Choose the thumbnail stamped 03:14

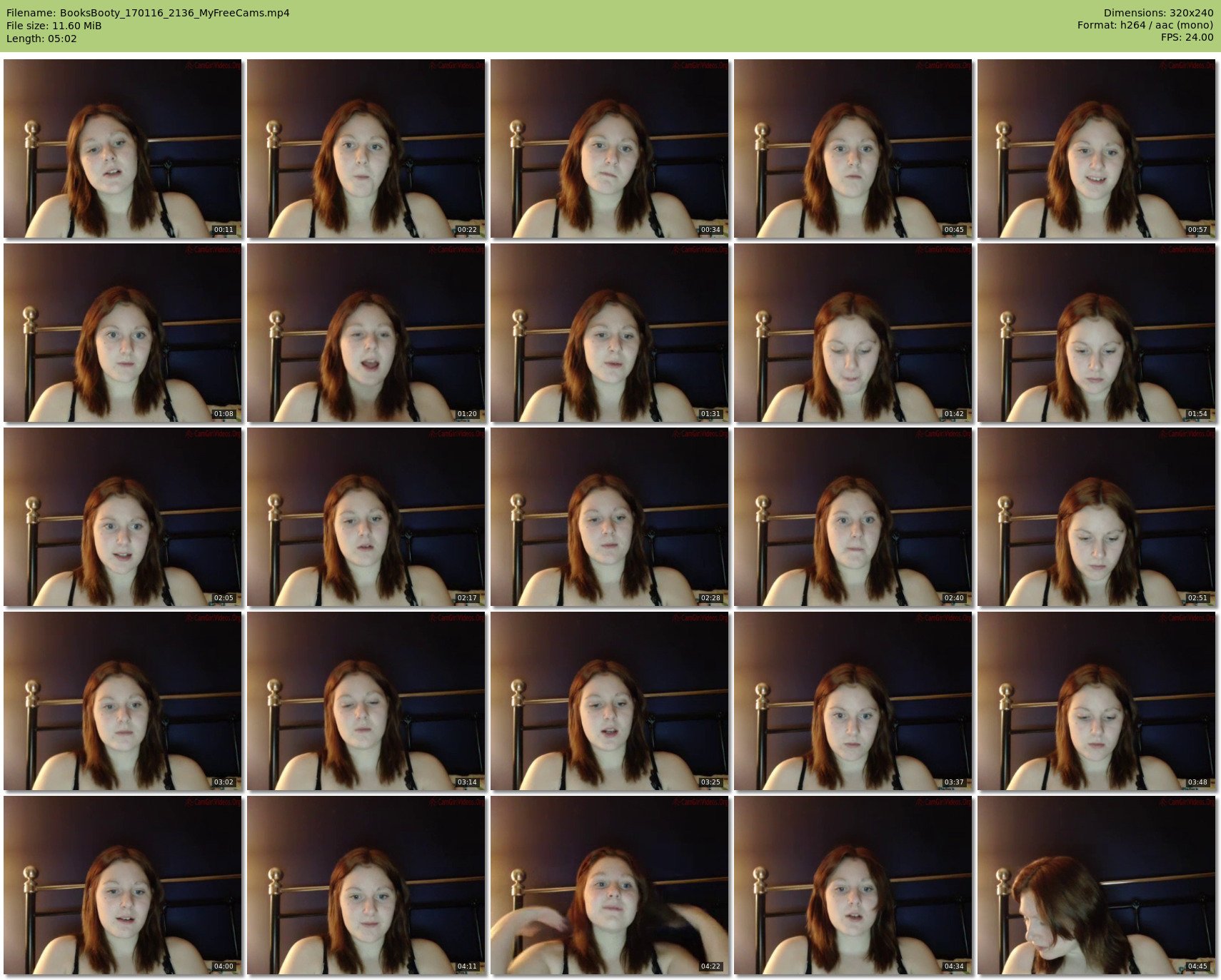point(366,701)
